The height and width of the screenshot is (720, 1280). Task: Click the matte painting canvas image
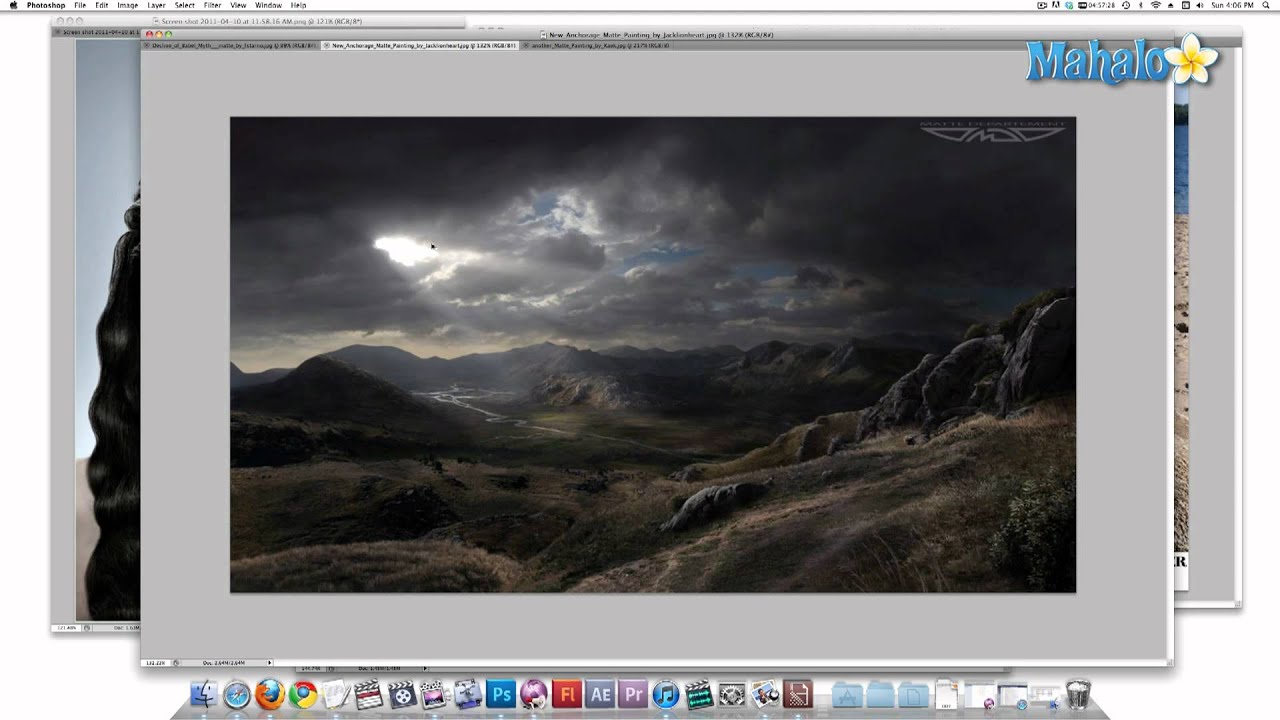653,354
